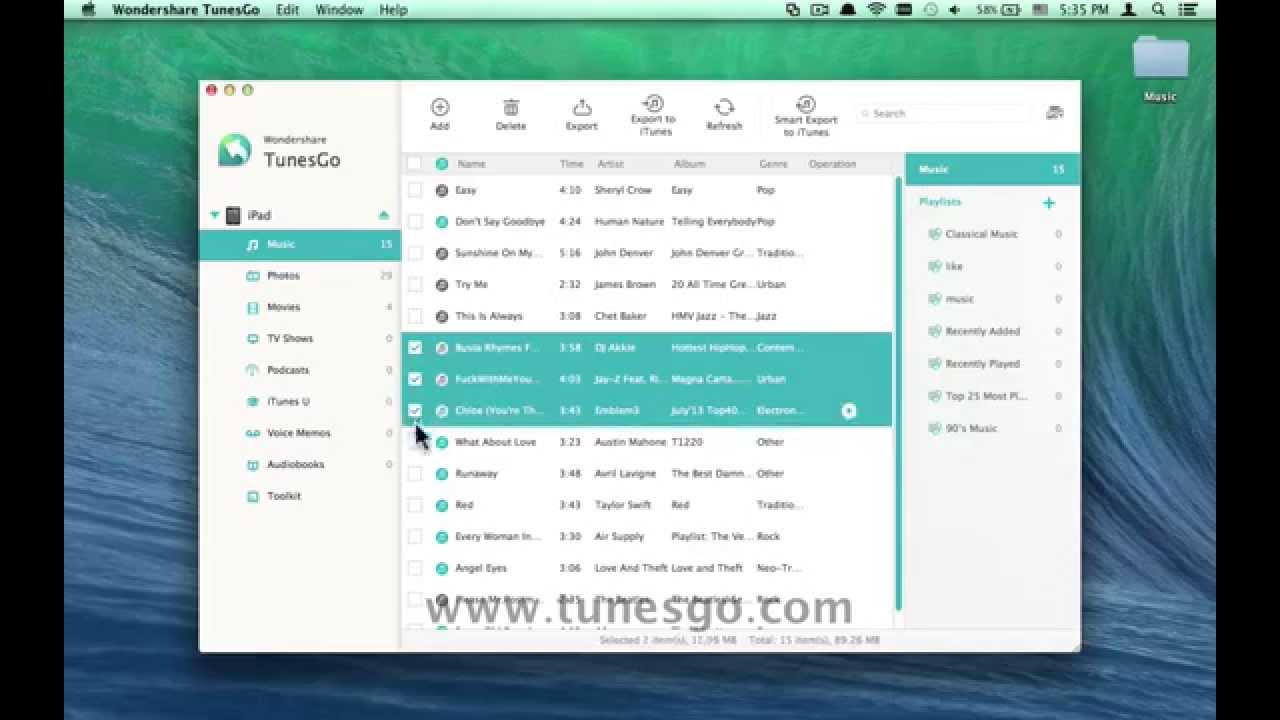Open the Window menu
This screenshot has height=720, width=1280.
[x=339, y=10]
